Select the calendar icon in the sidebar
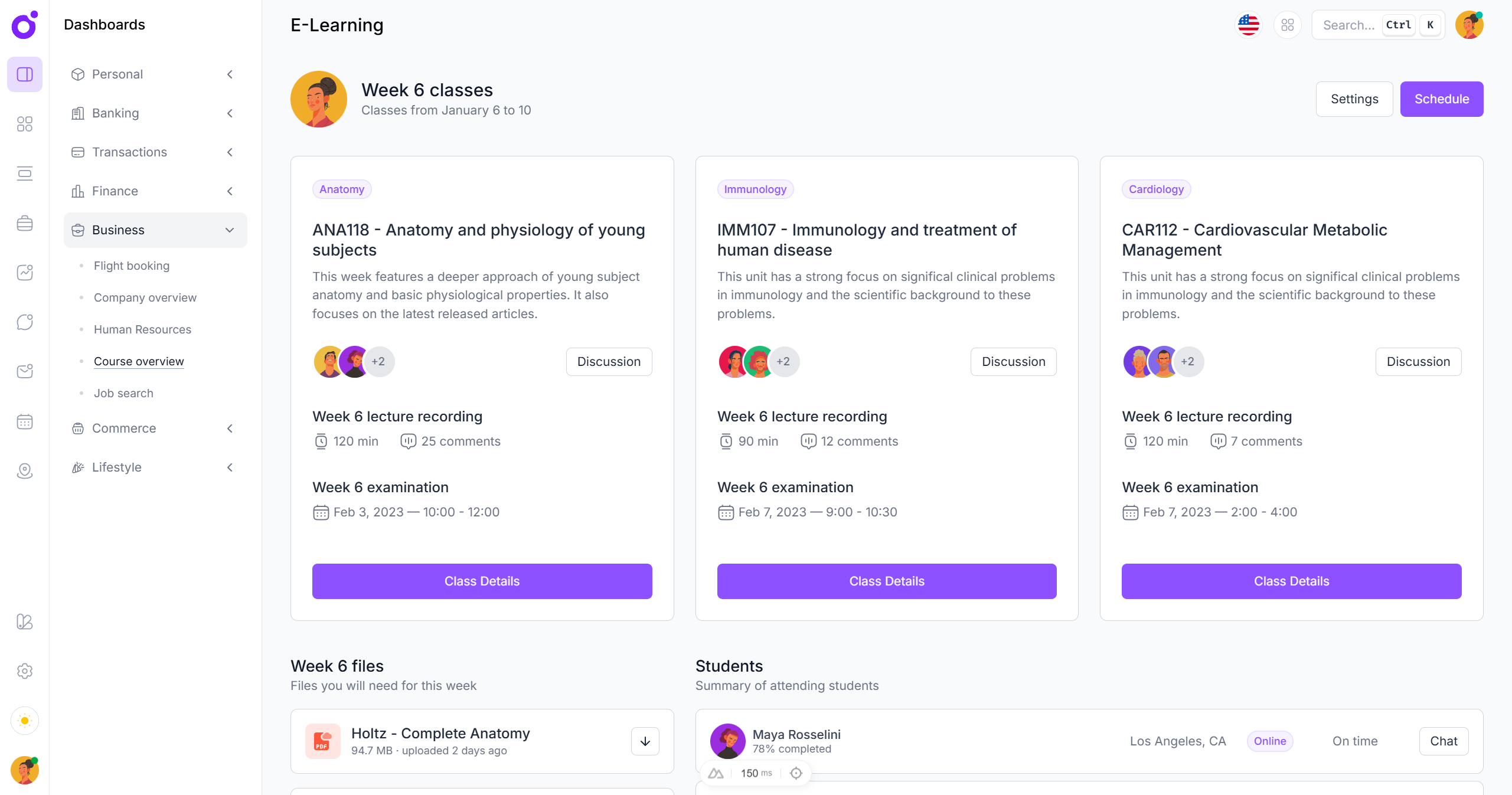 click(x=24, y=421)
